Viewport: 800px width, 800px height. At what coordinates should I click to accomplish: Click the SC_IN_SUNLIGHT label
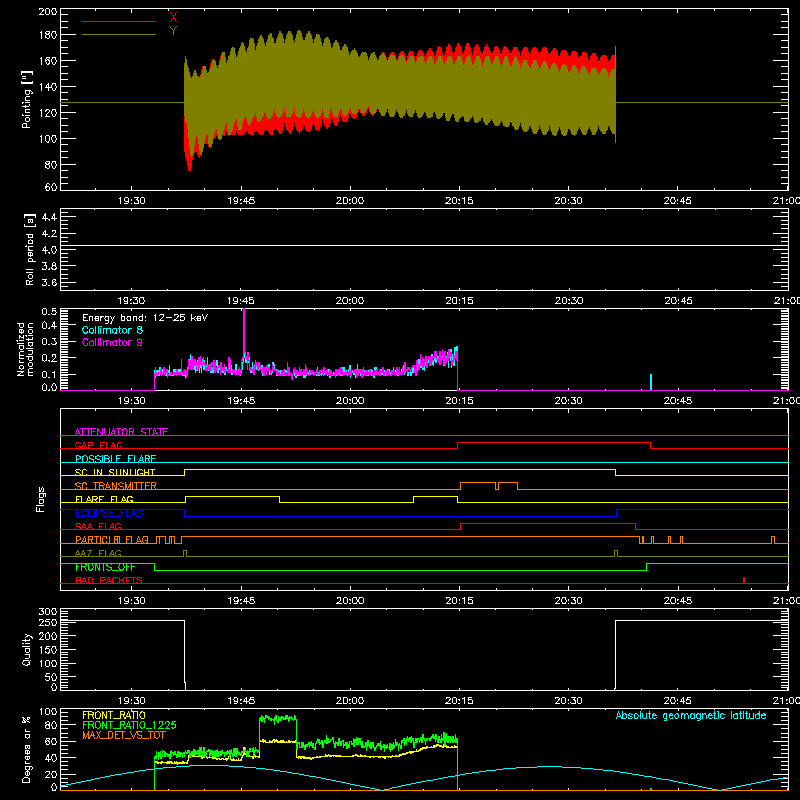pos(115,472)
